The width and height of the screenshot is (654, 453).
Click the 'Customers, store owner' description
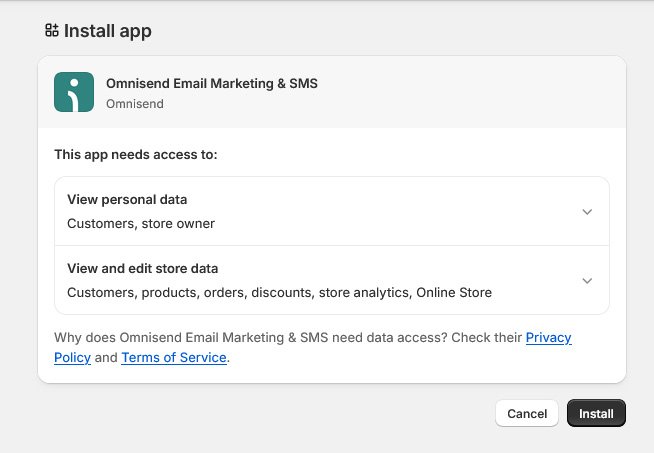tap(141, 224)
